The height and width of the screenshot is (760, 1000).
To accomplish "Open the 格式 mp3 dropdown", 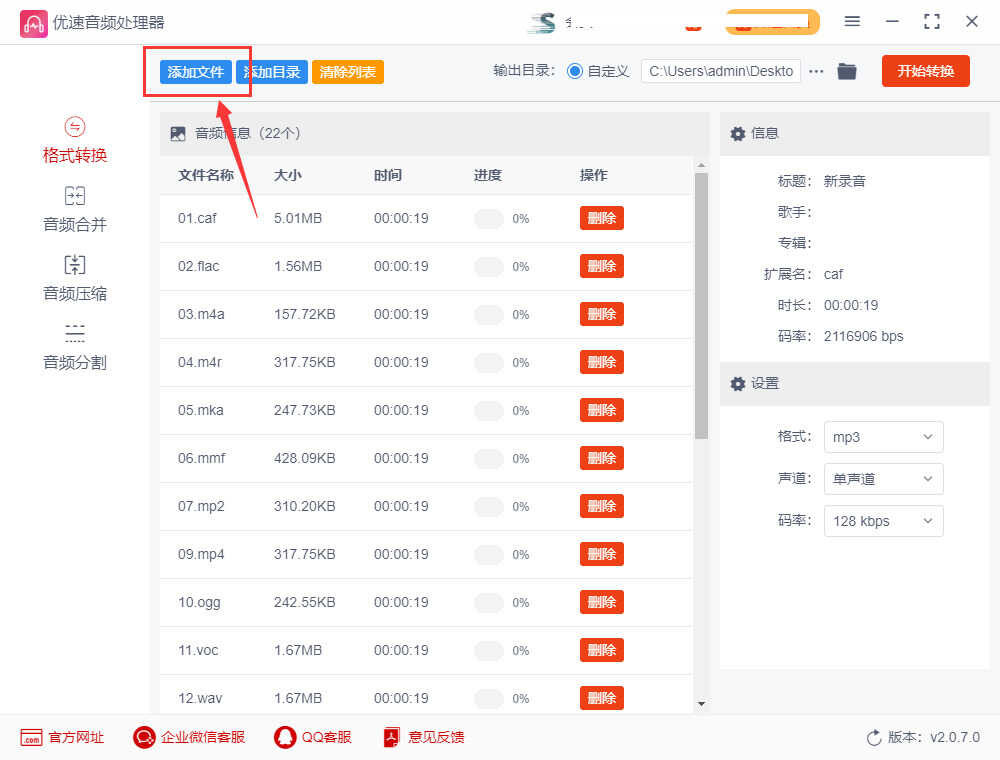I will (883, 437).
